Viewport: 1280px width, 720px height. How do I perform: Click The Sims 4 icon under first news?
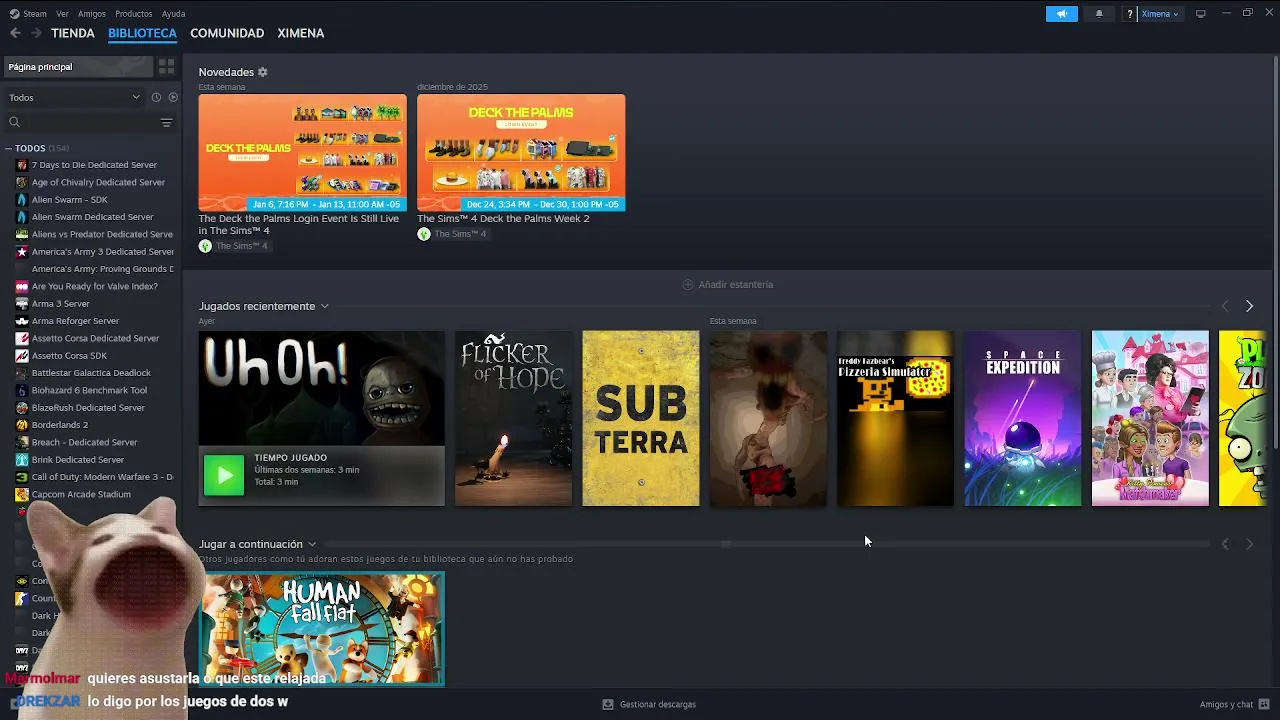coord(205,246)
